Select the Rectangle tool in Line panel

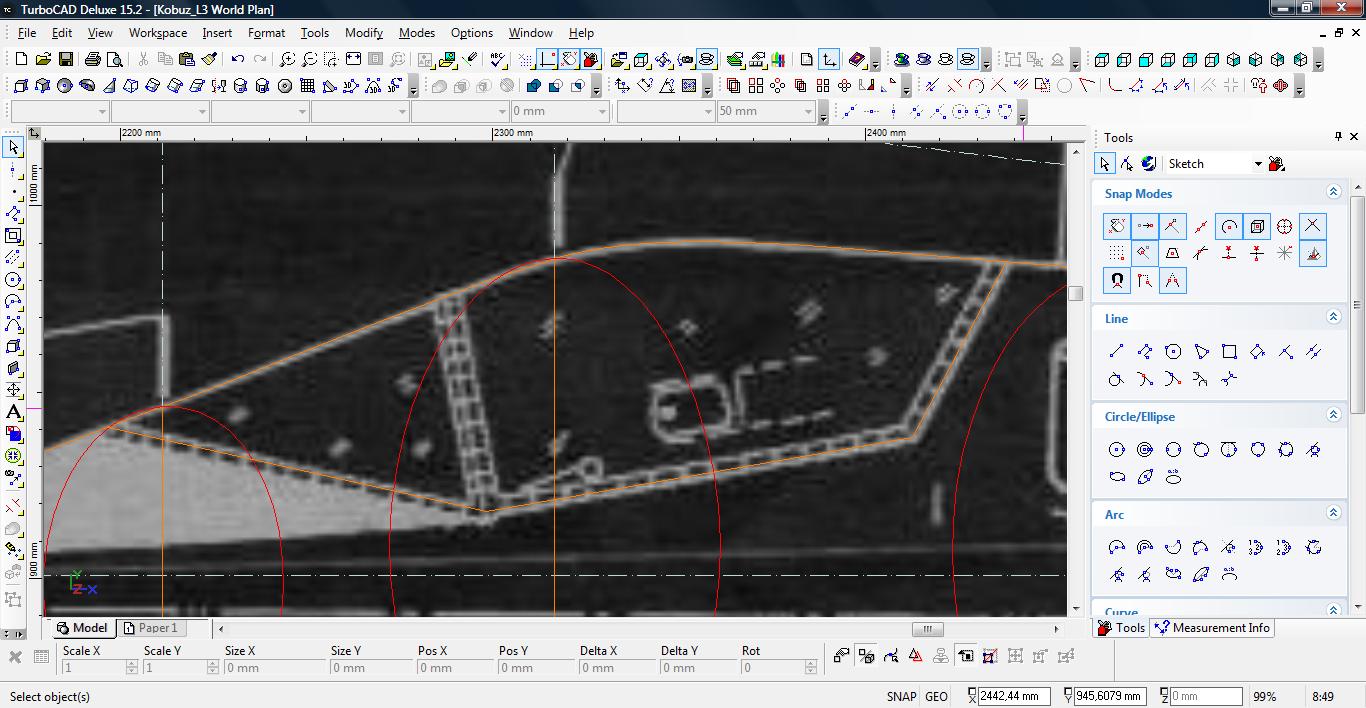point(1229,351)
